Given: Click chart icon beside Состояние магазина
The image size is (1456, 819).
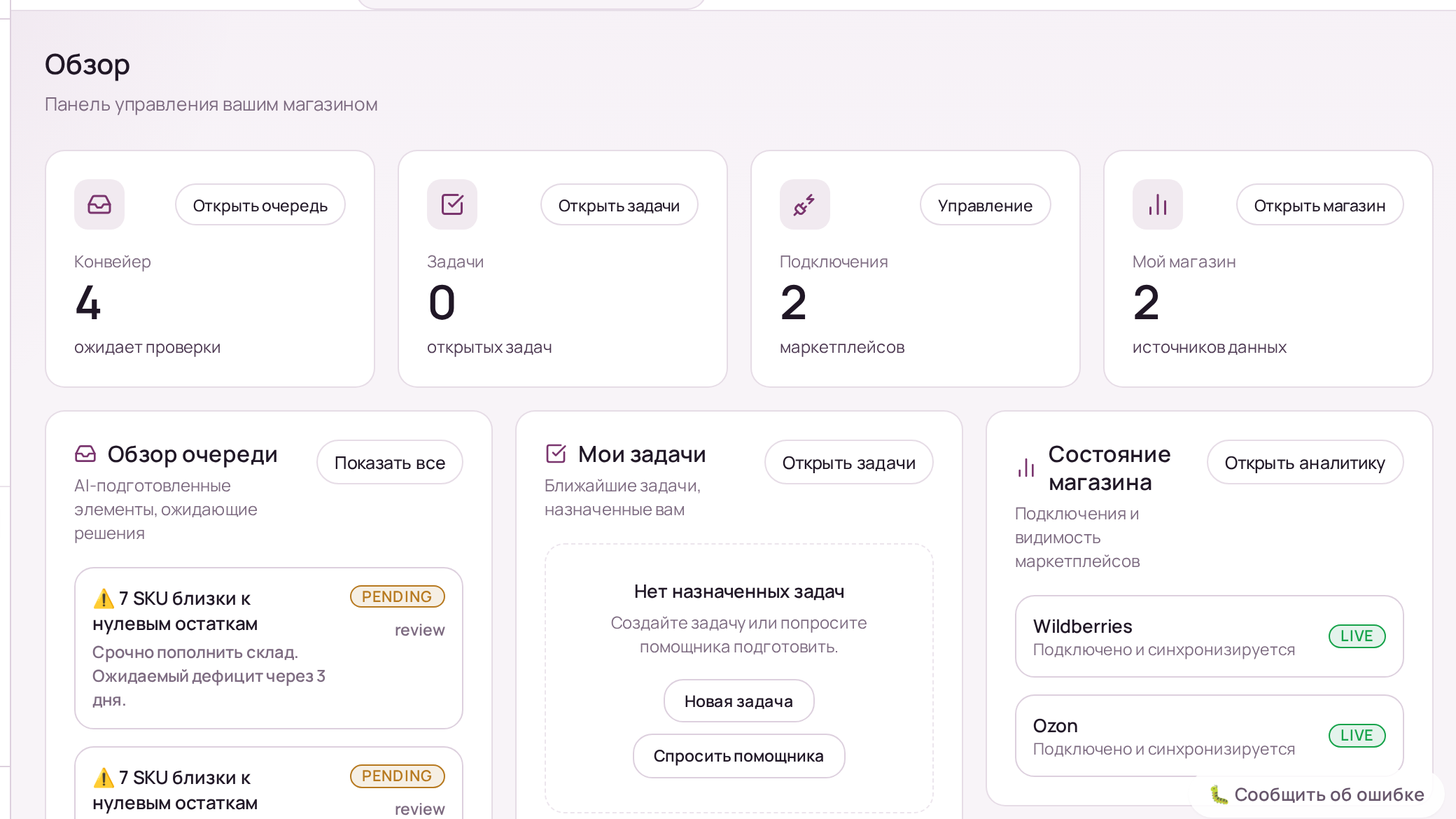Looking at the screenshot, I should pos(1026,468).
